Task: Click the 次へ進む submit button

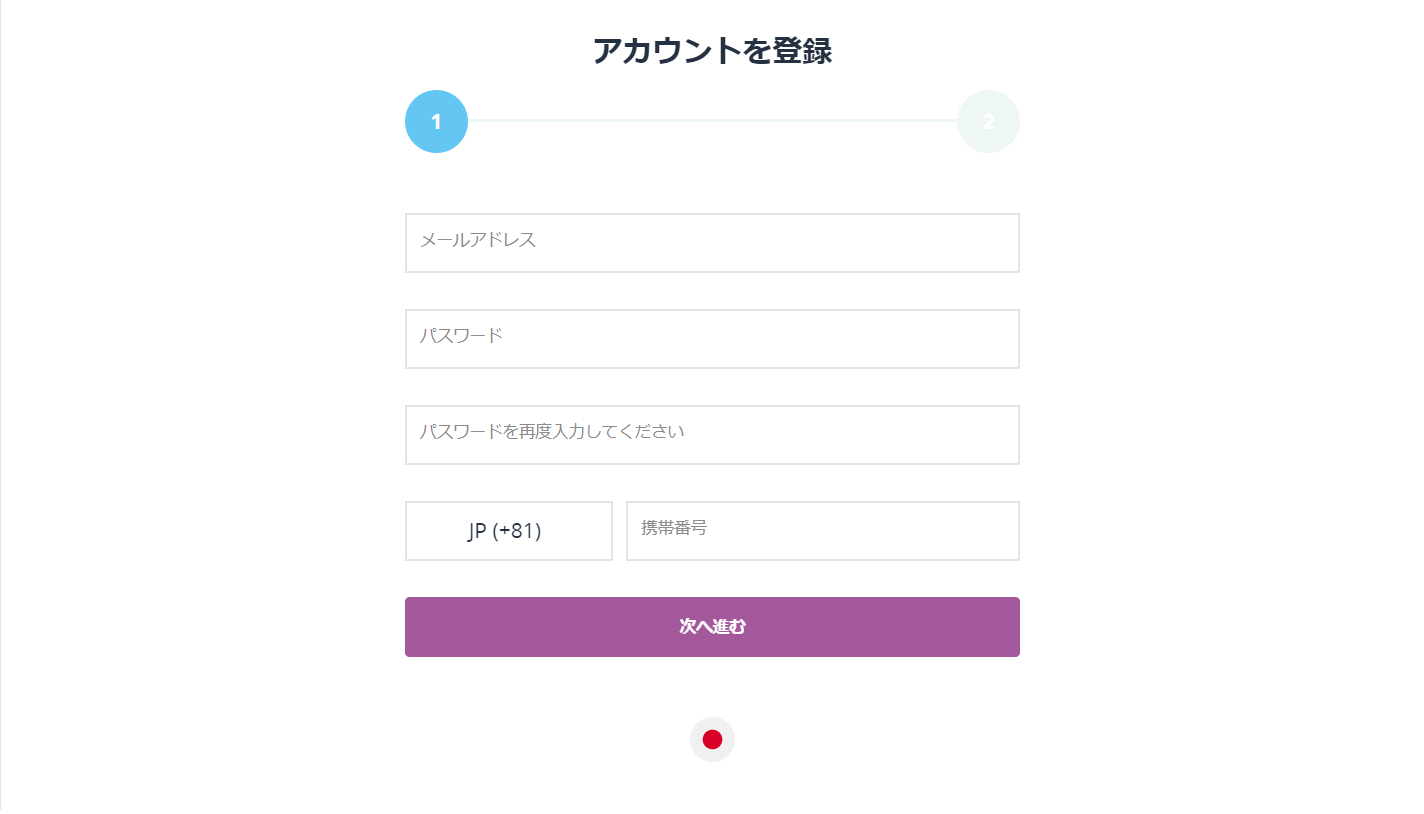Action: point(712,627)
